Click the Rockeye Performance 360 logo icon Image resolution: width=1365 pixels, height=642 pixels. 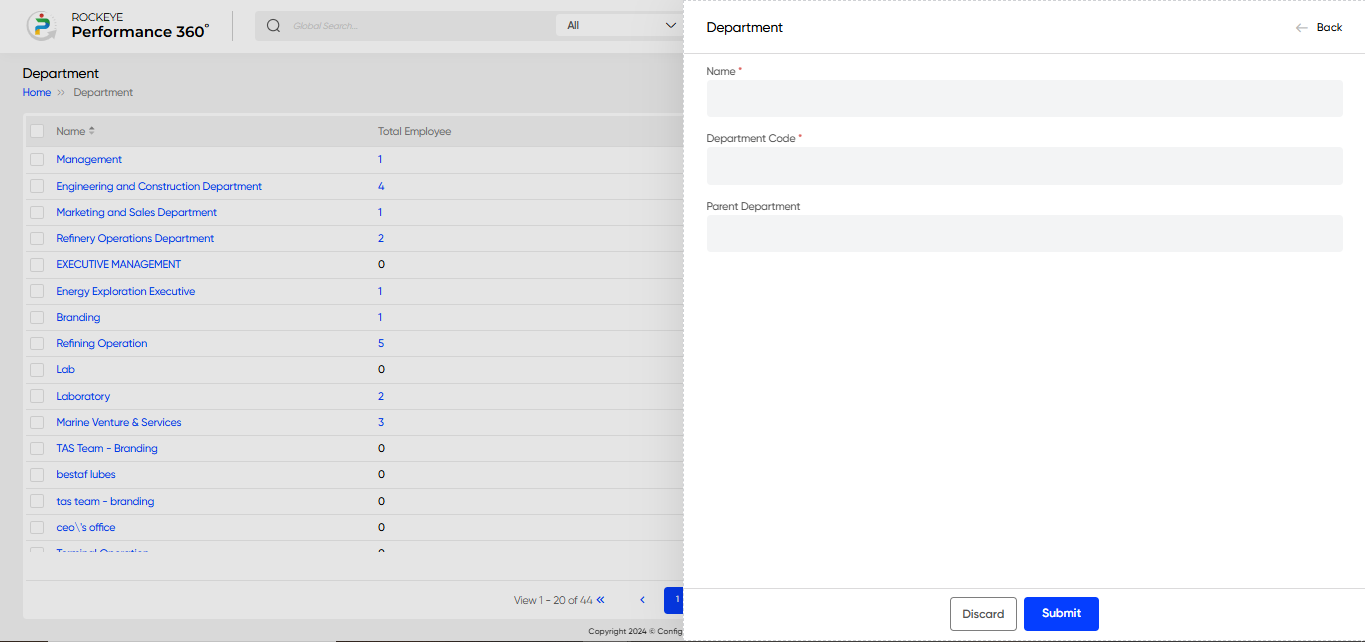[x=41, y=26]
